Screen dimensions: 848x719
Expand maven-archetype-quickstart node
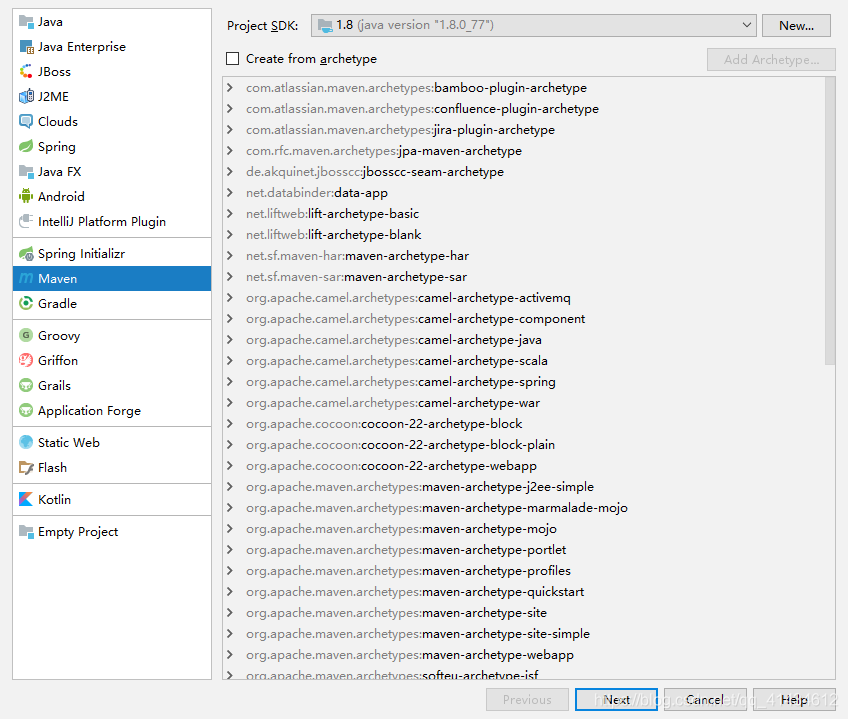230,591
